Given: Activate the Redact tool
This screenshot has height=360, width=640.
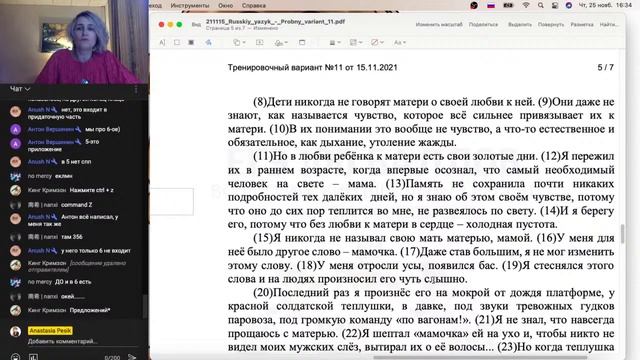Looking at the screenshot, I should [191, 42].
